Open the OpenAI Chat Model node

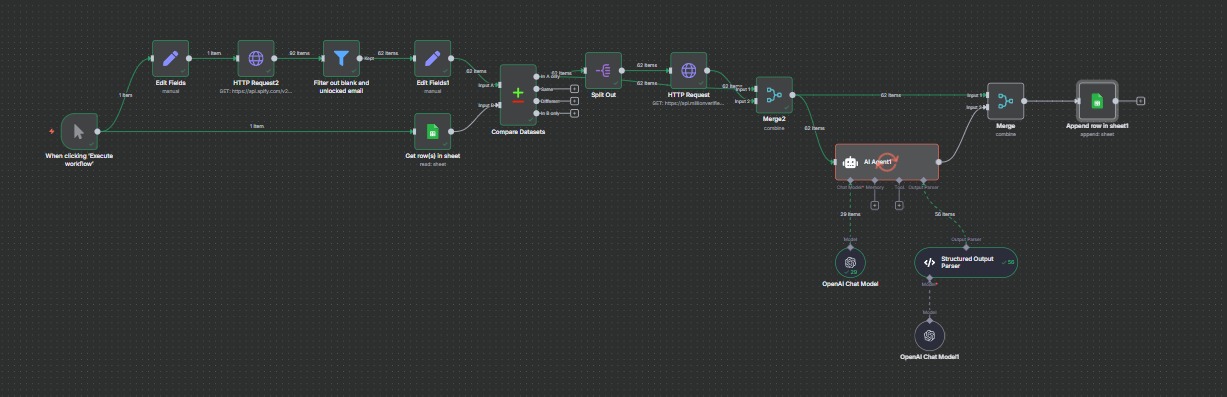click(850, 263)
